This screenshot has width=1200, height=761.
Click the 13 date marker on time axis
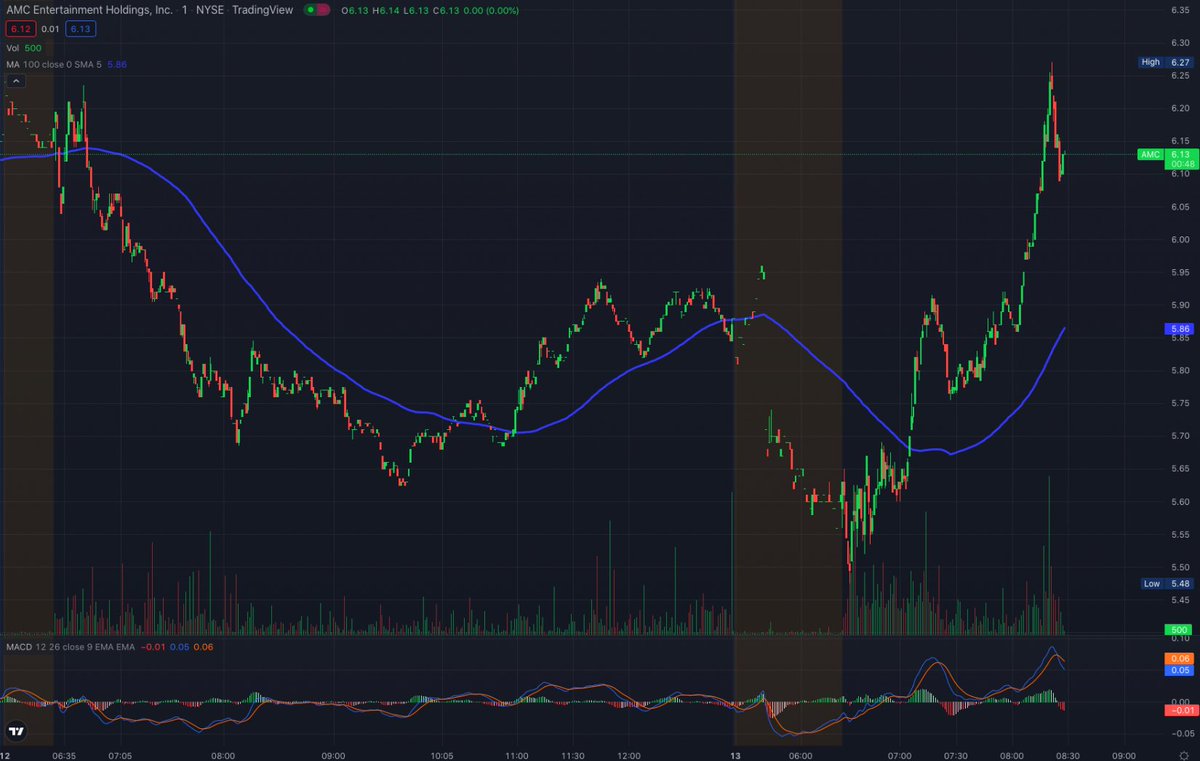pos(735,757)
